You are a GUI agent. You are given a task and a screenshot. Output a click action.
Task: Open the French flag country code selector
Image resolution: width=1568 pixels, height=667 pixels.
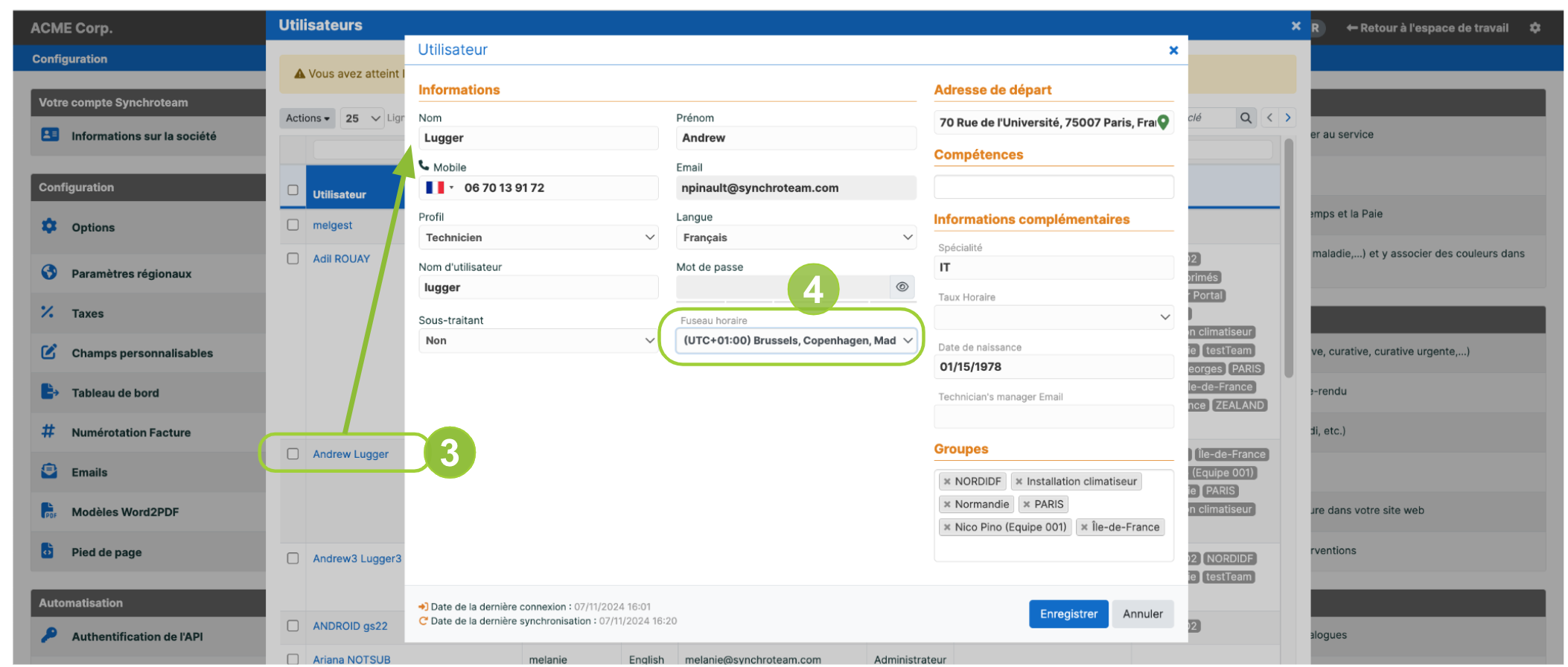point(439,188)
